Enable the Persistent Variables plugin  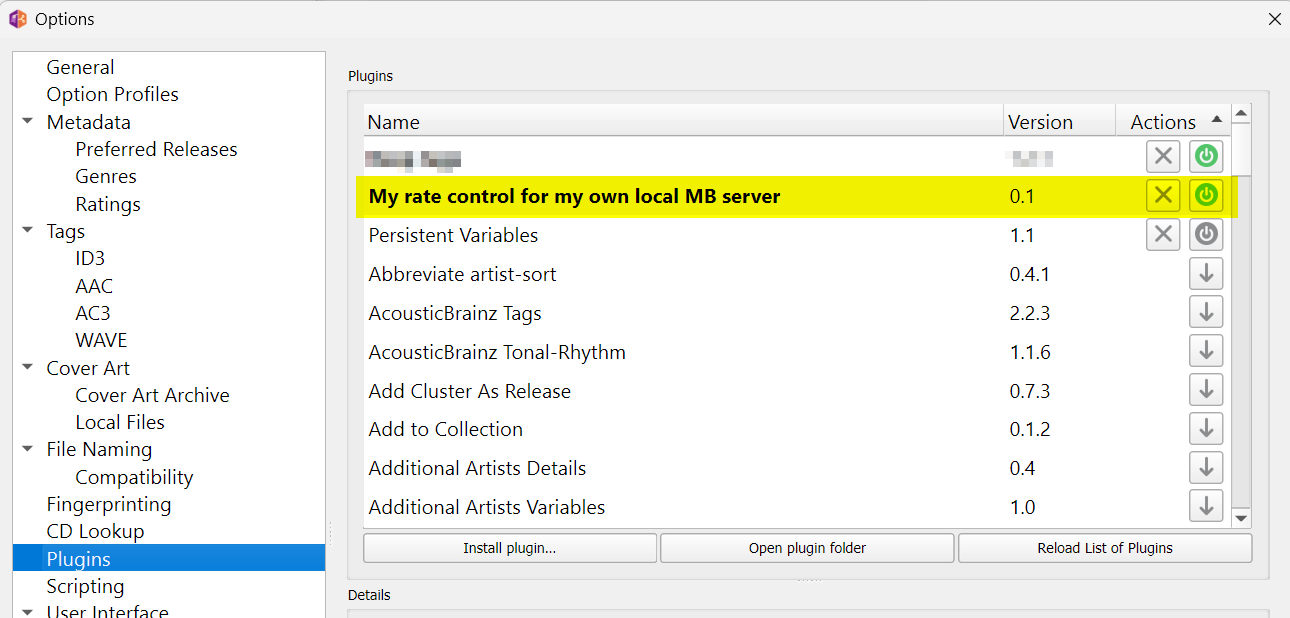[x=1206, y=234]
